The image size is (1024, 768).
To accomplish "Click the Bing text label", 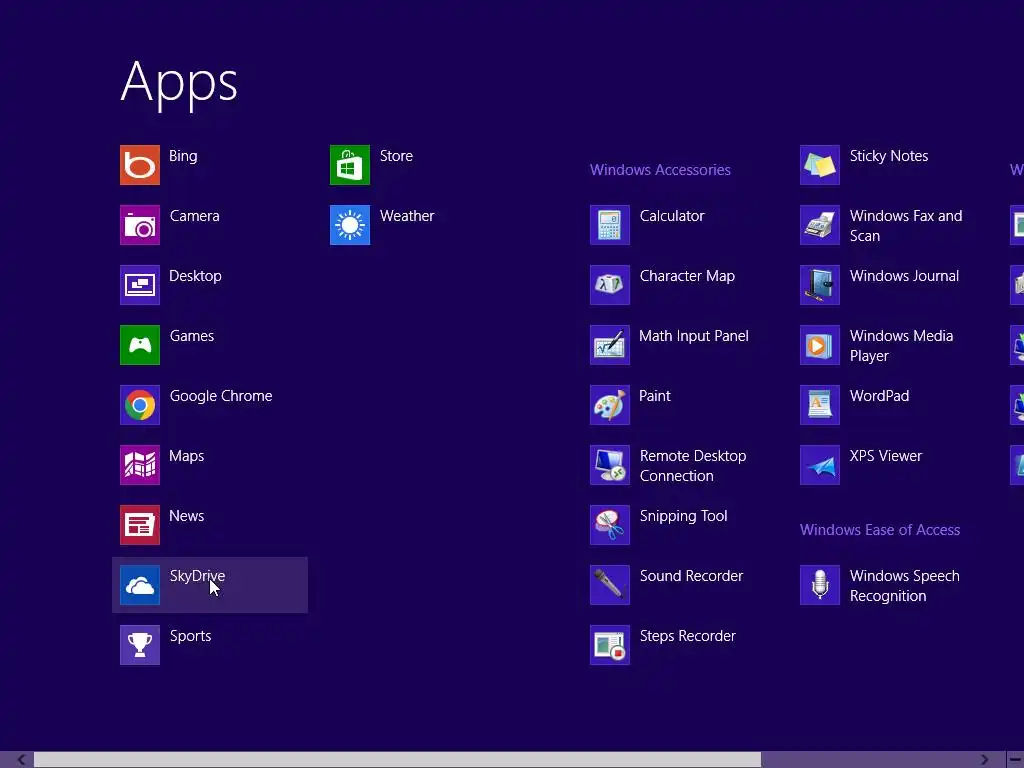I will (x=183, y=156).
